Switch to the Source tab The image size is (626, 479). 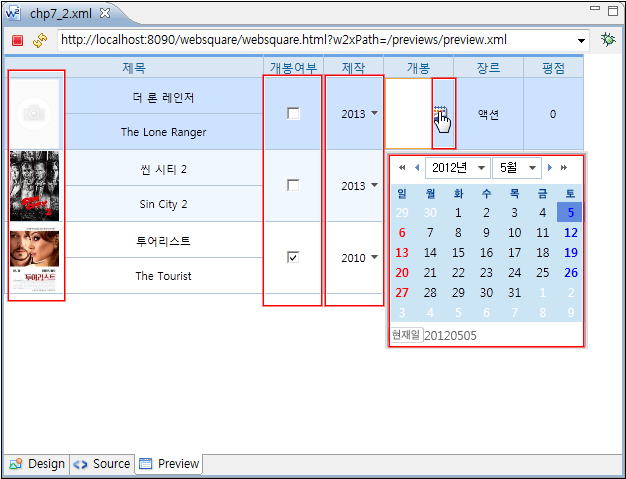click(102, 464)
